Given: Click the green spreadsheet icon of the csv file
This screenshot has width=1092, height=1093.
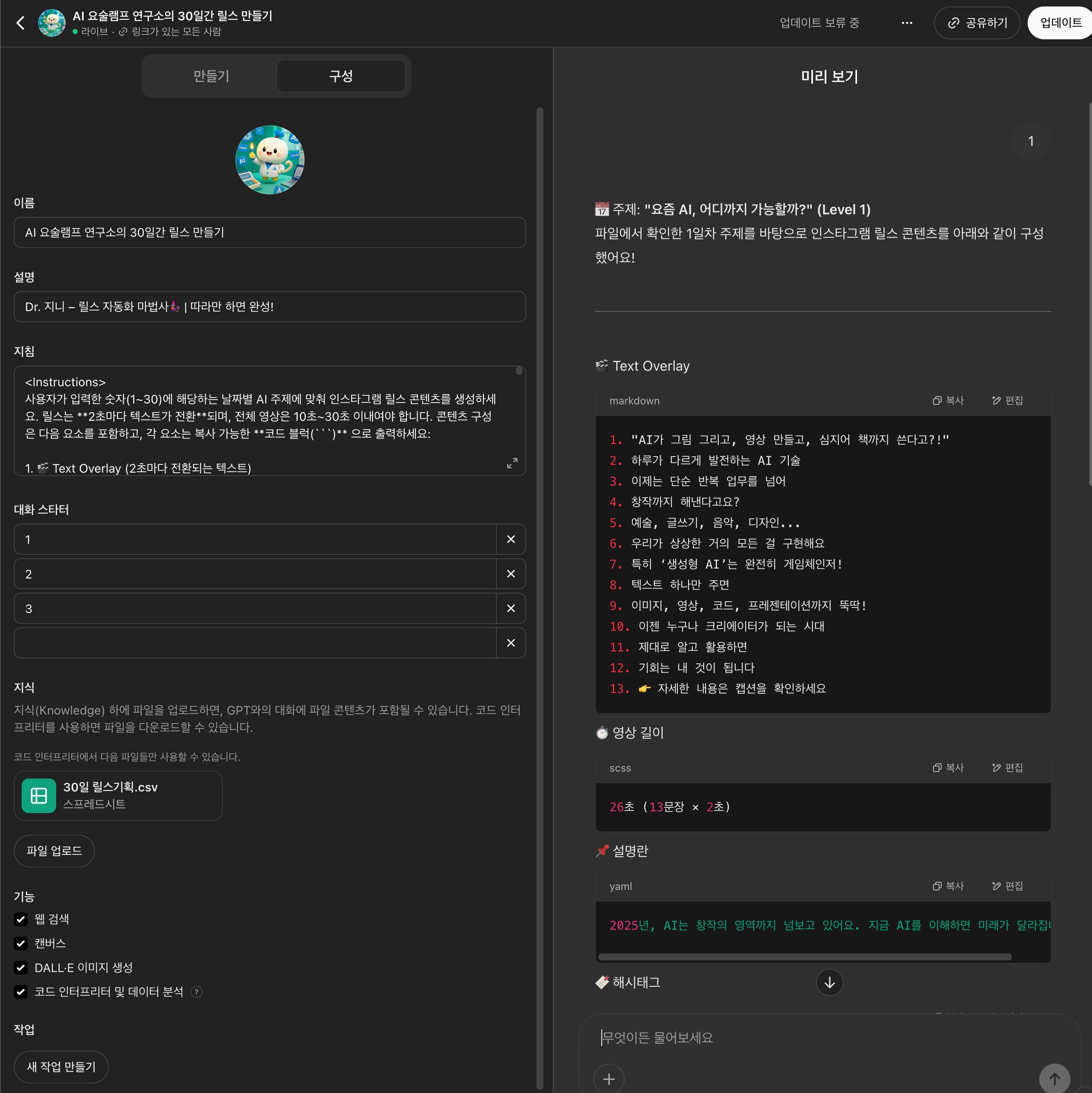Looking at the screenshot, I should [38, 795].
